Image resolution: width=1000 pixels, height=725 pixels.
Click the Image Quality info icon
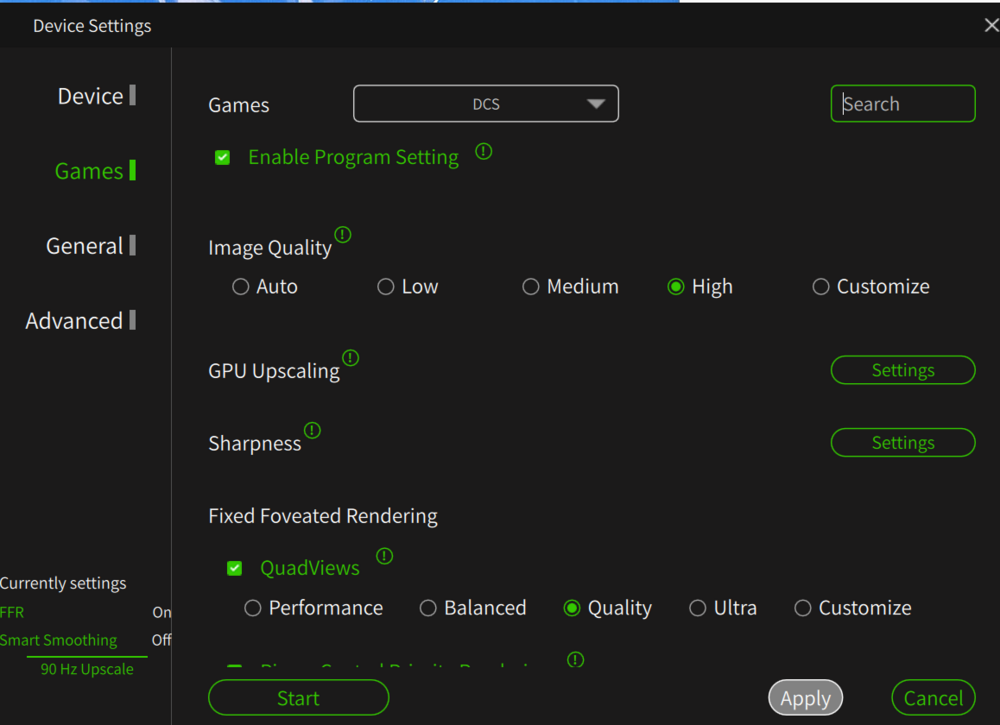(x=343, y=235)
